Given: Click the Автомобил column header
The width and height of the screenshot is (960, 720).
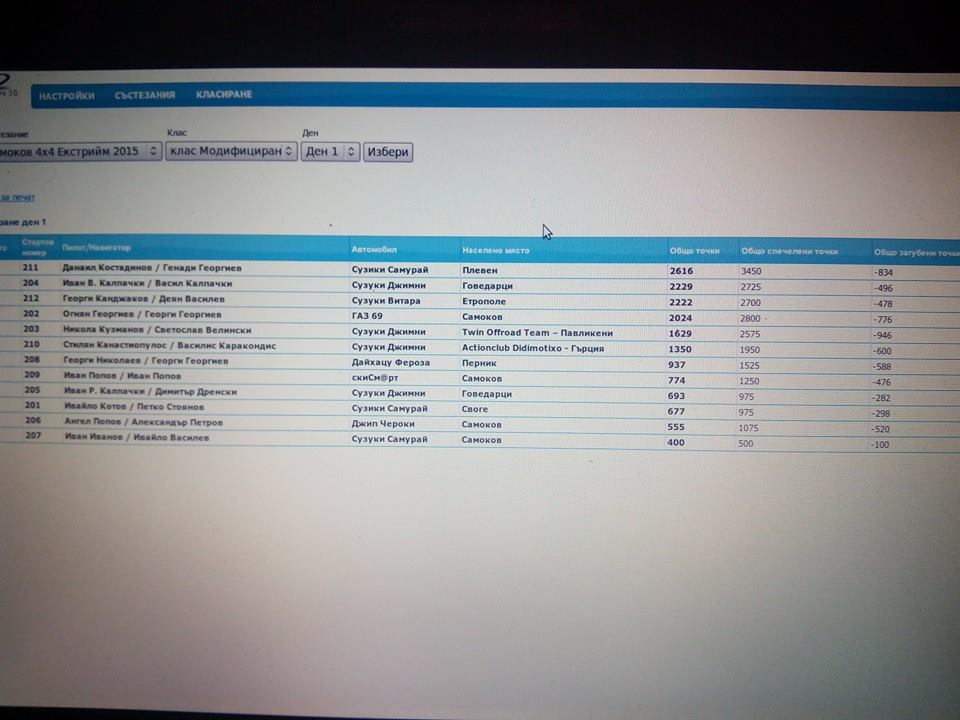Looking at the screenshot, I should click(x=374, y=249).
